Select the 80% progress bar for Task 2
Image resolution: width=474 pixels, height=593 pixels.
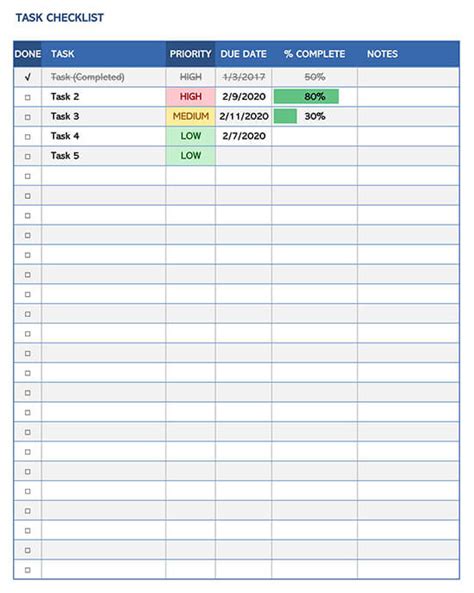306,97
